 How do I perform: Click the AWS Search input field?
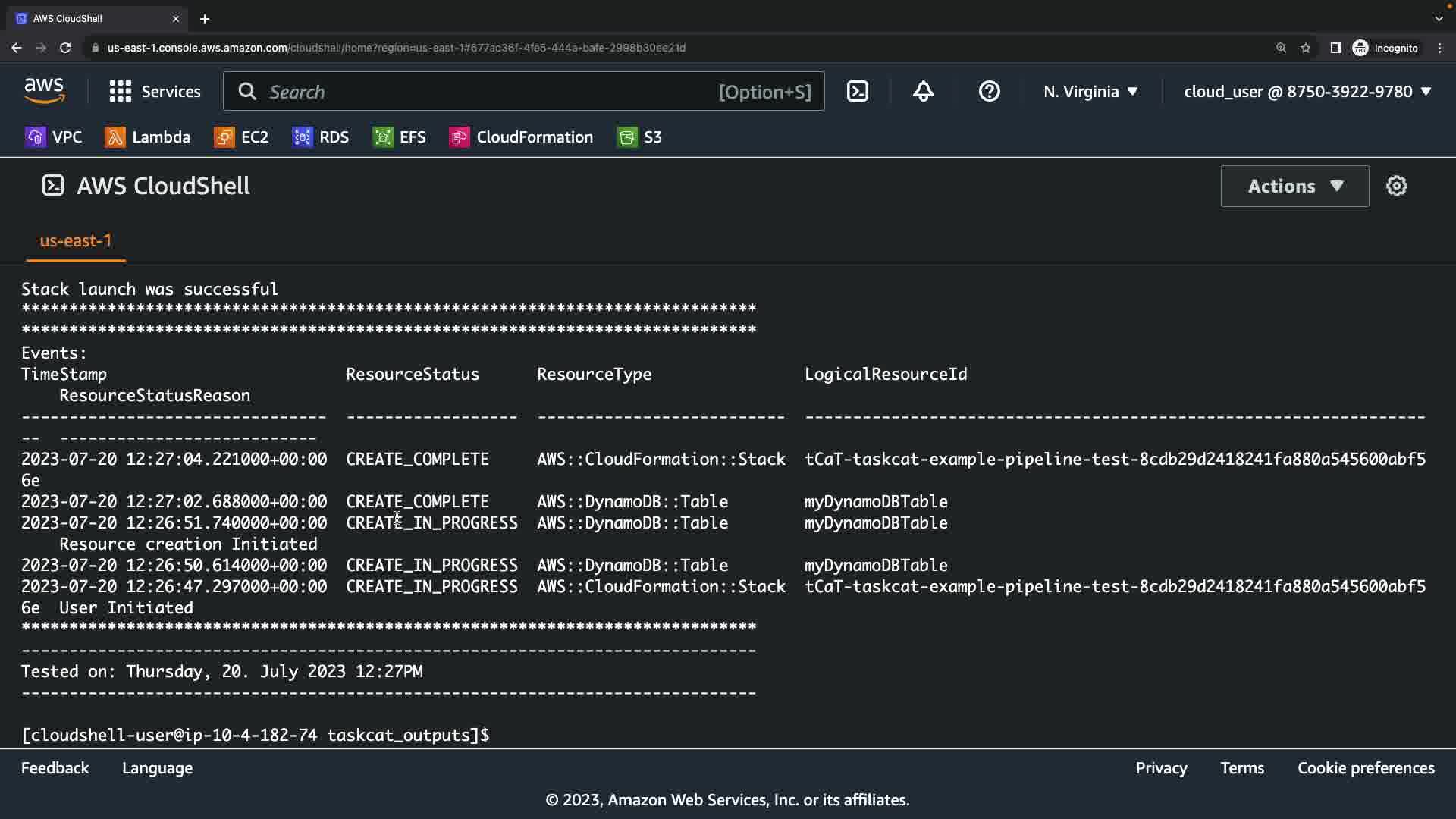tap(485, 92)
